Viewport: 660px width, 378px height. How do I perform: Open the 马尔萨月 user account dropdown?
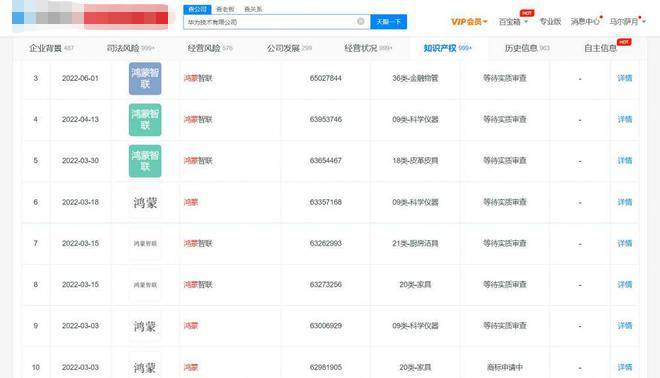628,21
